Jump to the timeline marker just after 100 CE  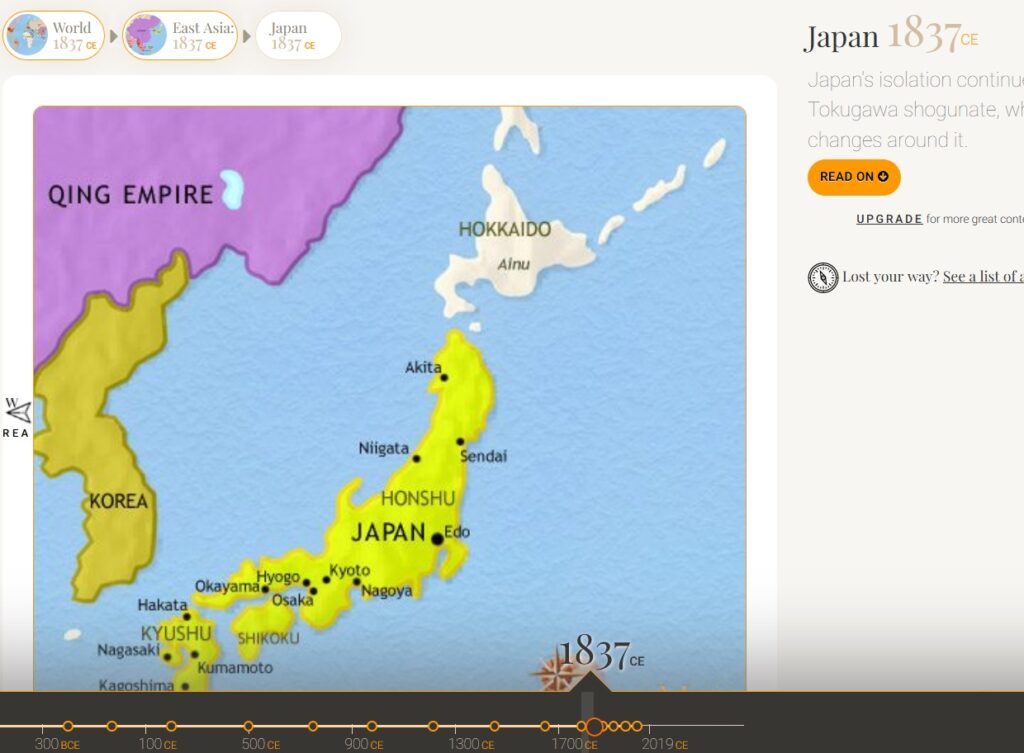pos(171,726)
